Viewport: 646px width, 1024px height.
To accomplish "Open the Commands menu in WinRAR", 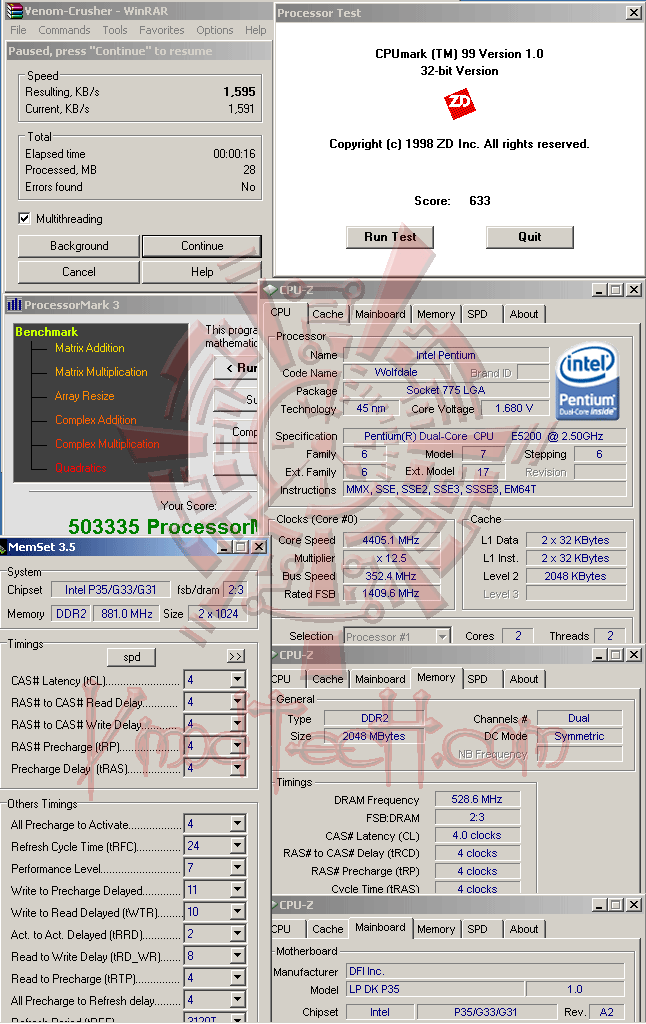I will (x=64, y=30).
